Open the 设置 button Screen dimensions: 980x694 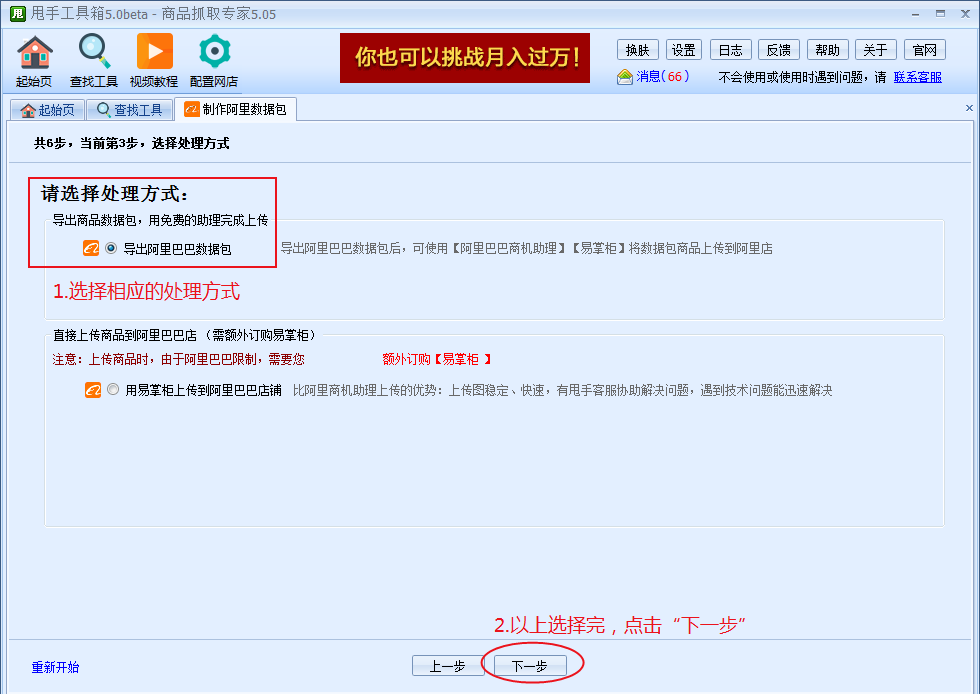pyautogui.click(x=684, y=50)
